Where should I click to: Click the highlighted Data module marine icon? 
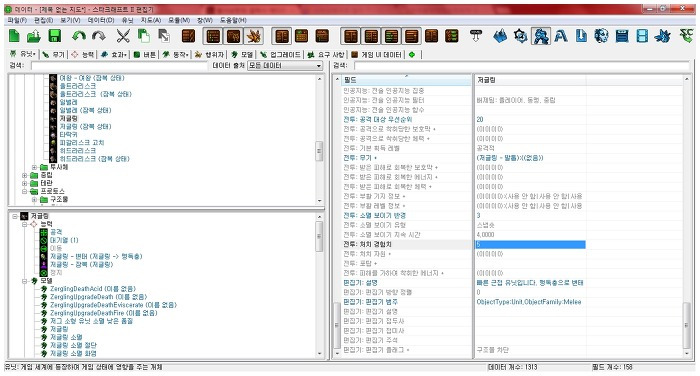(x=541, y=36)
